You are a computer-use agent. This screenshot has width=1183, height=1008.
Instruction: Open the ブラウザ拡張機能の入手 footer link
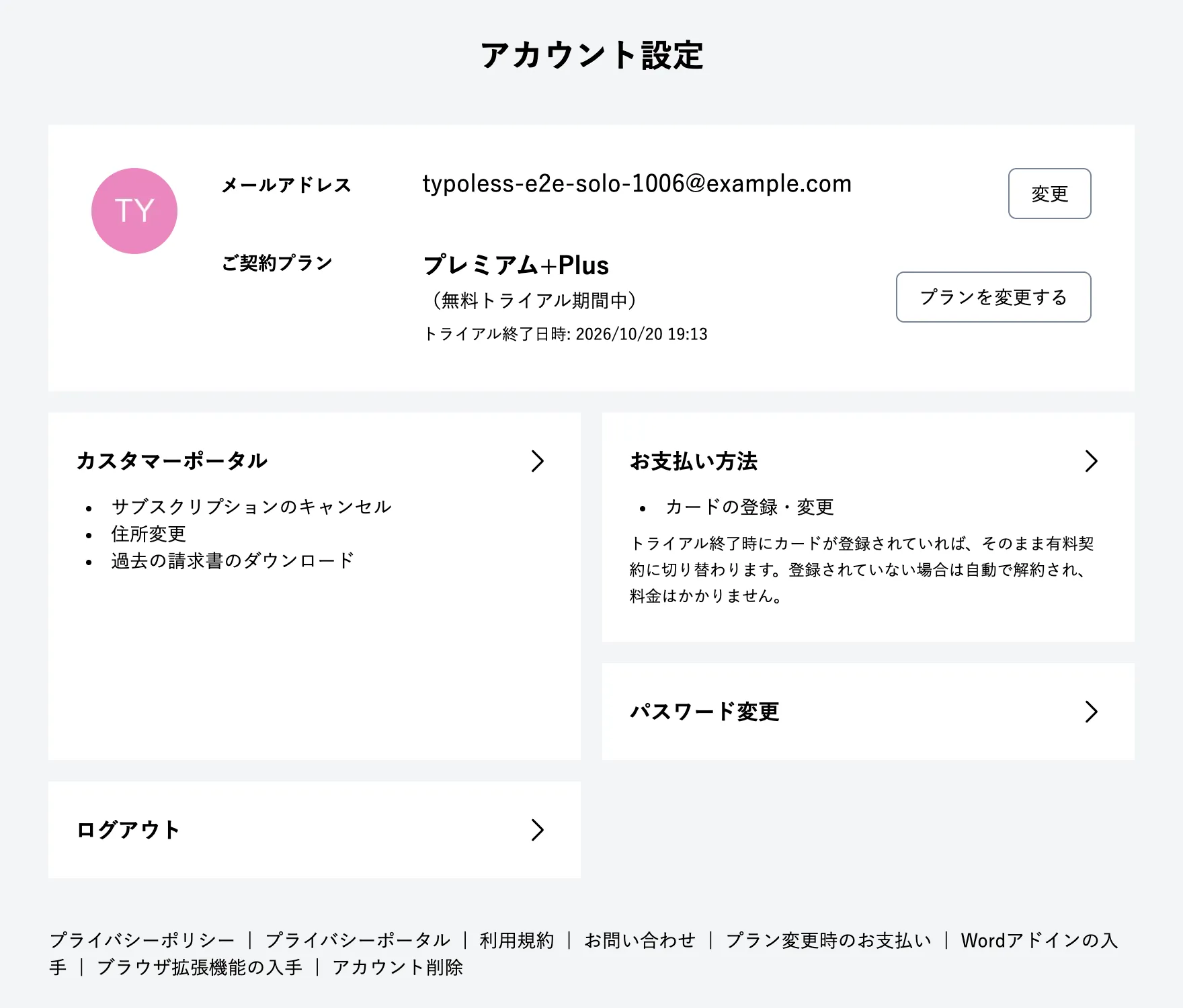200,967
